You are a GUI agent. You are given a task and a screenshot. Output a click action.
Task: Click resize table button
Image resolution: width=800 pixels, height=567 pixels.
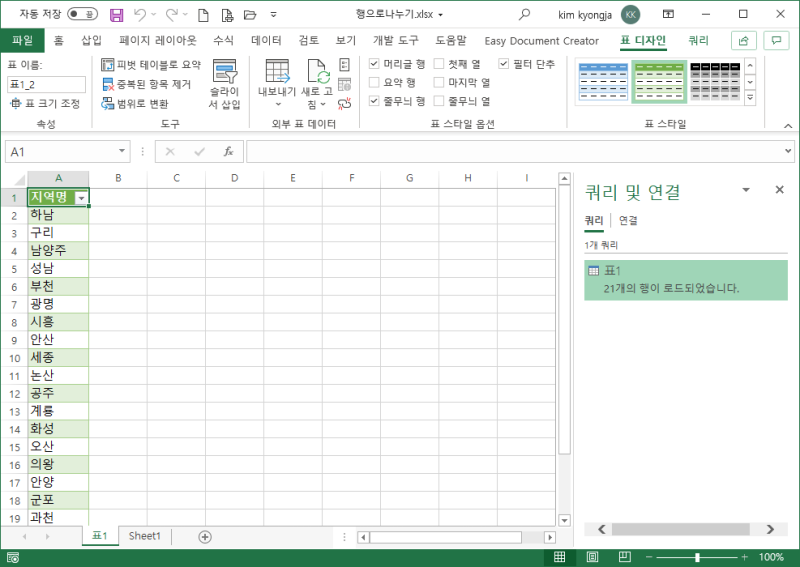point(45,104)
